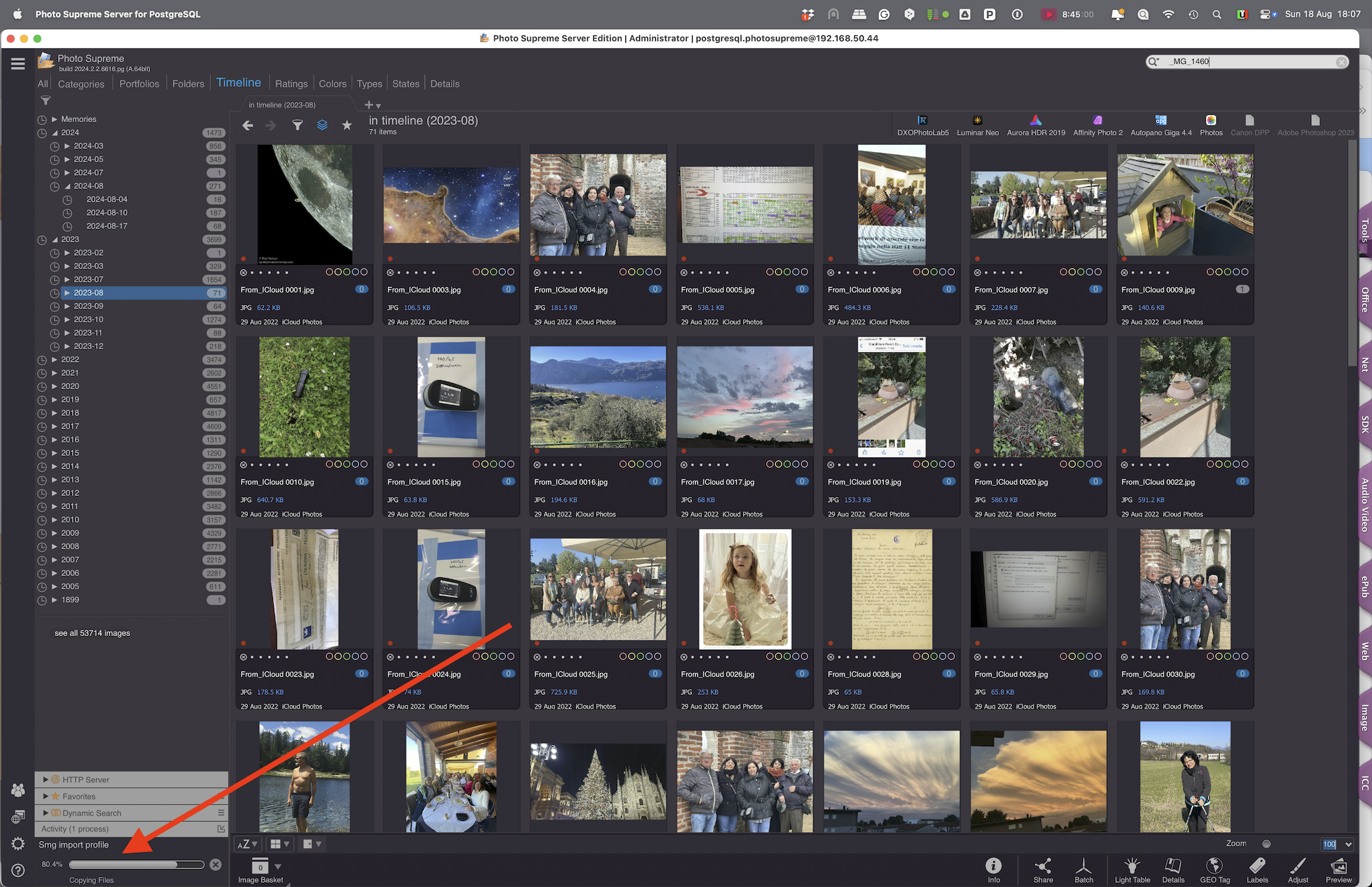Toggle reject mark on From_ICloud 0004.jpg
This screenshot has height=887, width=1372.
[537, 272]
